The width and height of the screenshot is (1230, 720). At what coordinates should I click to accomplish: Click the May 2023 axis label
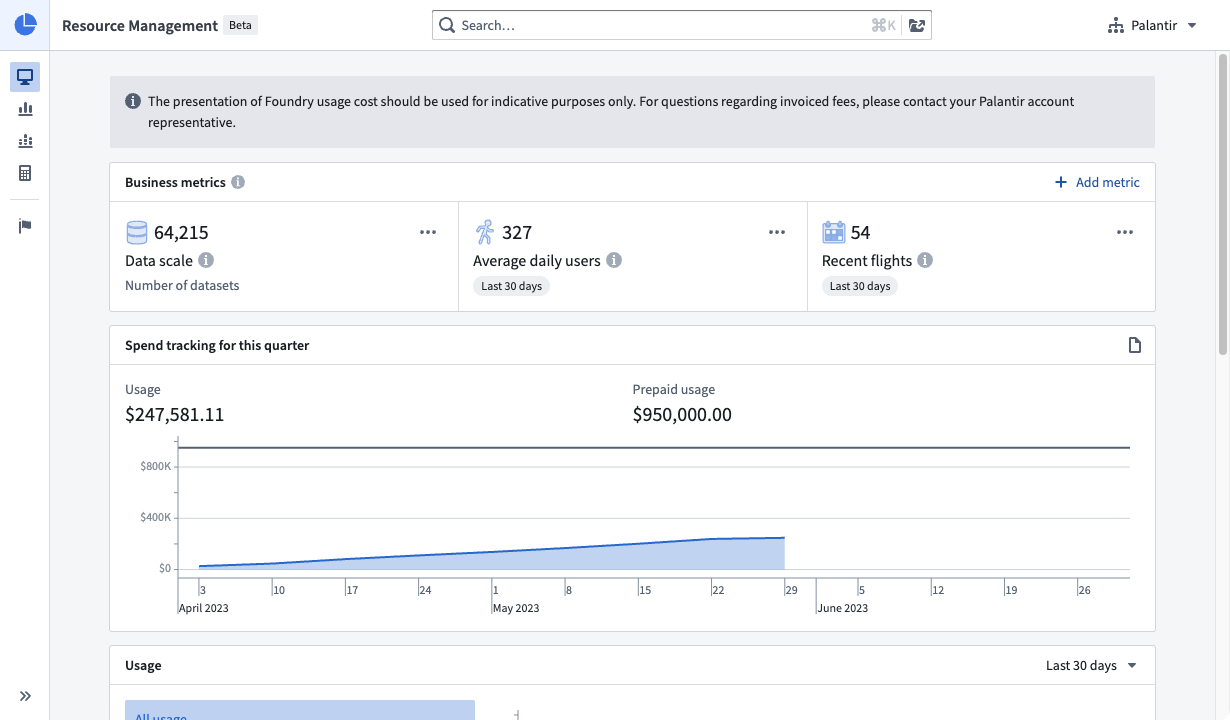(515, 608)
